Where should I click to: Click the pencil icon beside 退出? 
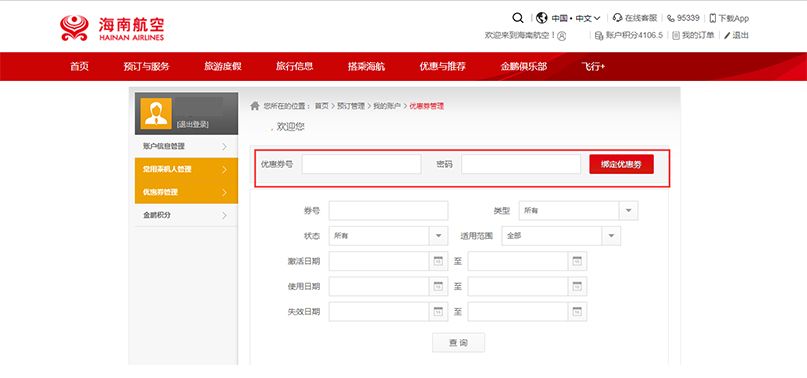click(727, 36)
